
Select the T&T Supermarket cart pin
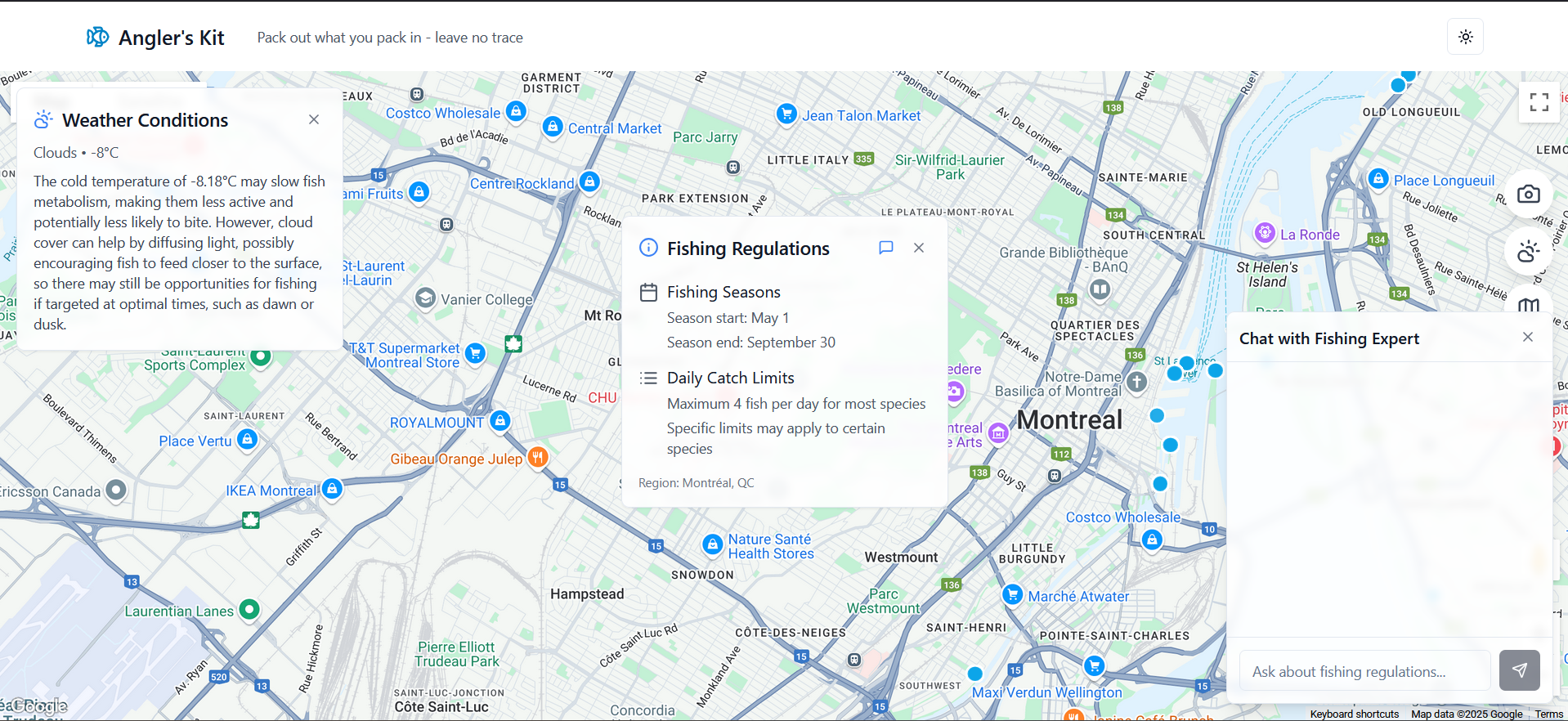coord(475,353)
